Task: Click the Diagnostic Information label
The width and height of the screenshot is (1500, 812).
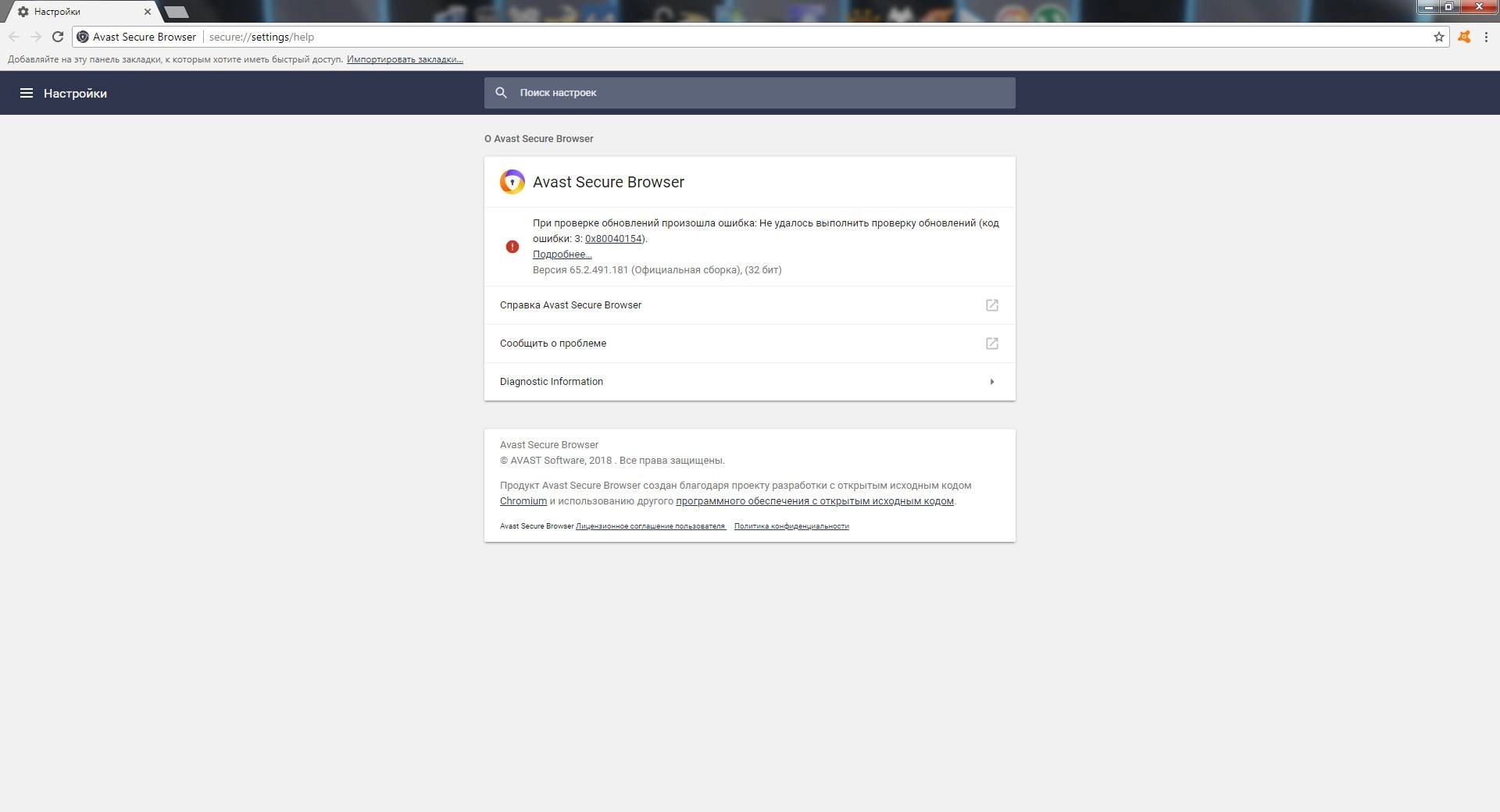Action: [552, 382]
